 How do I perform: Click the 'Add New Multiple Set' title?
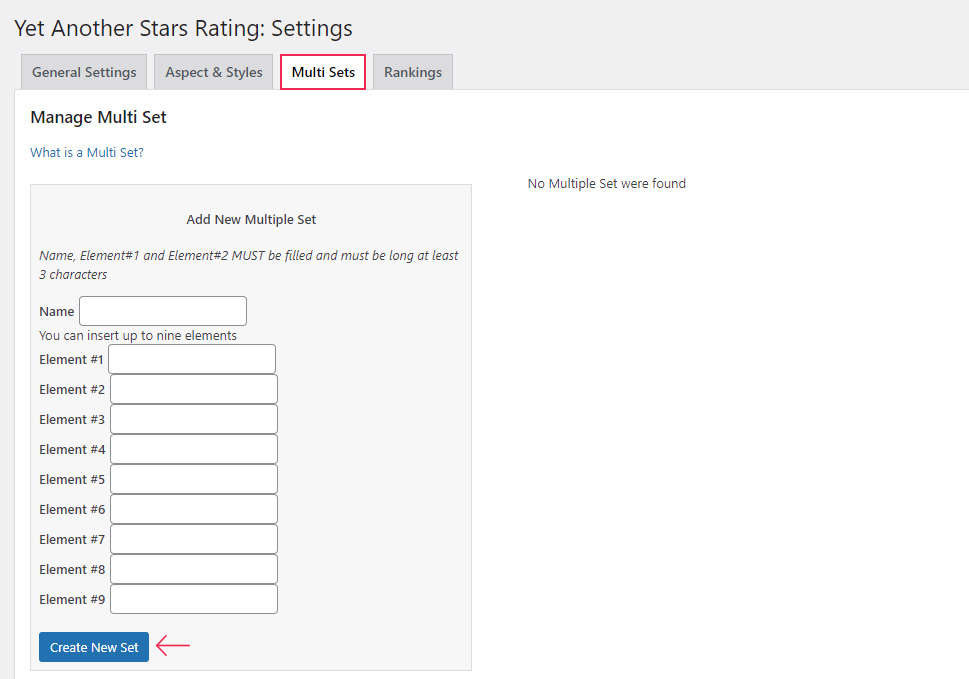[x=251, y=219]
